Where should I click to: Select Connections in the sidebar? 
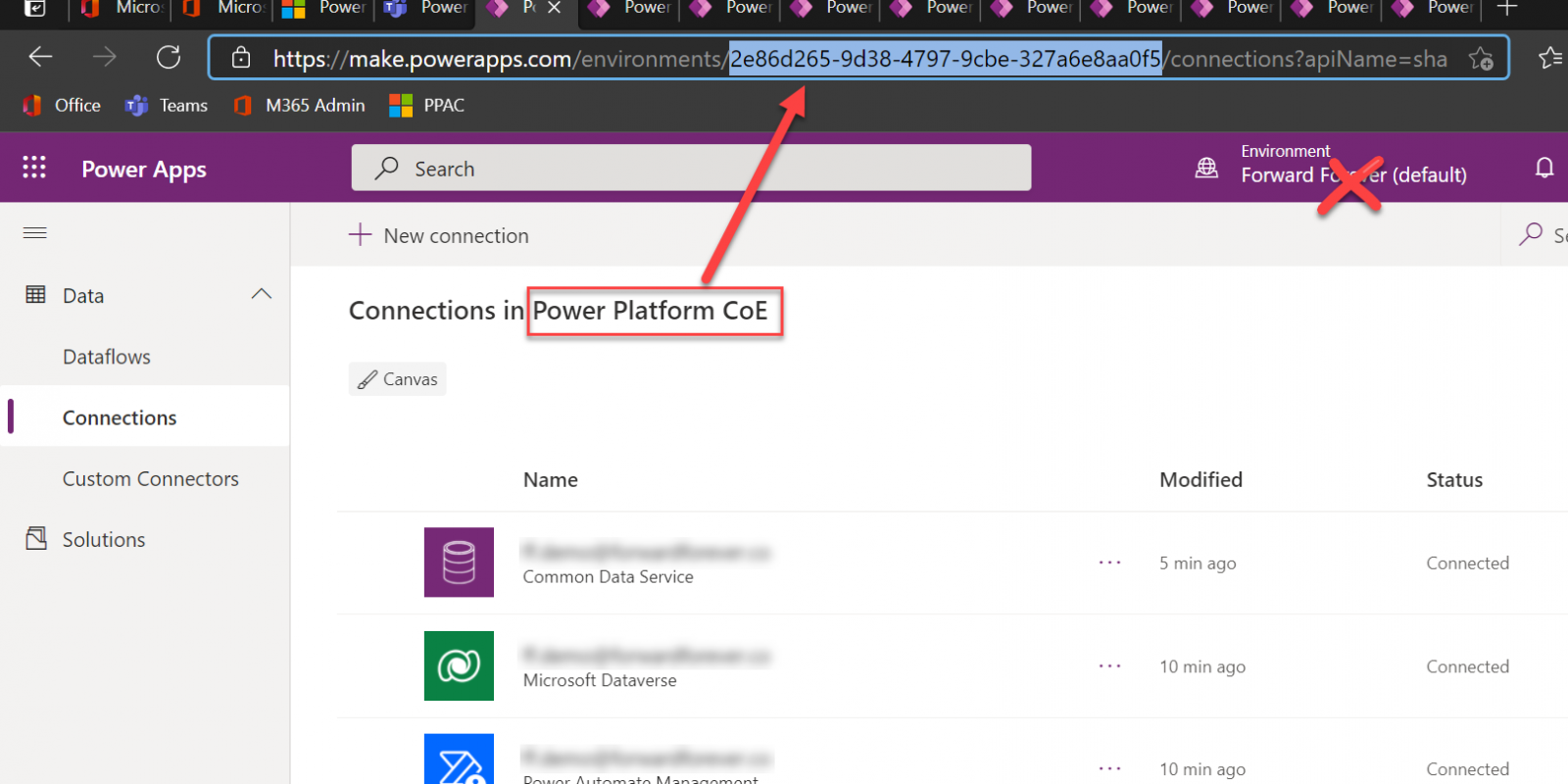click(x=120, y=417)
